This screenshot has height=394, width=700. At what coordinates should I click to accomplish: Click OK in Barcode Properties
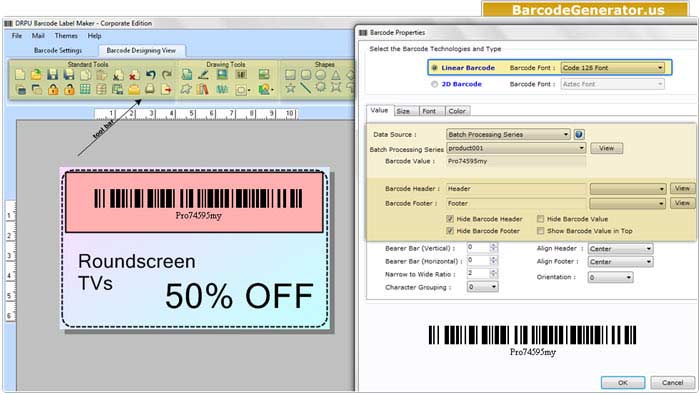[623, 382]
